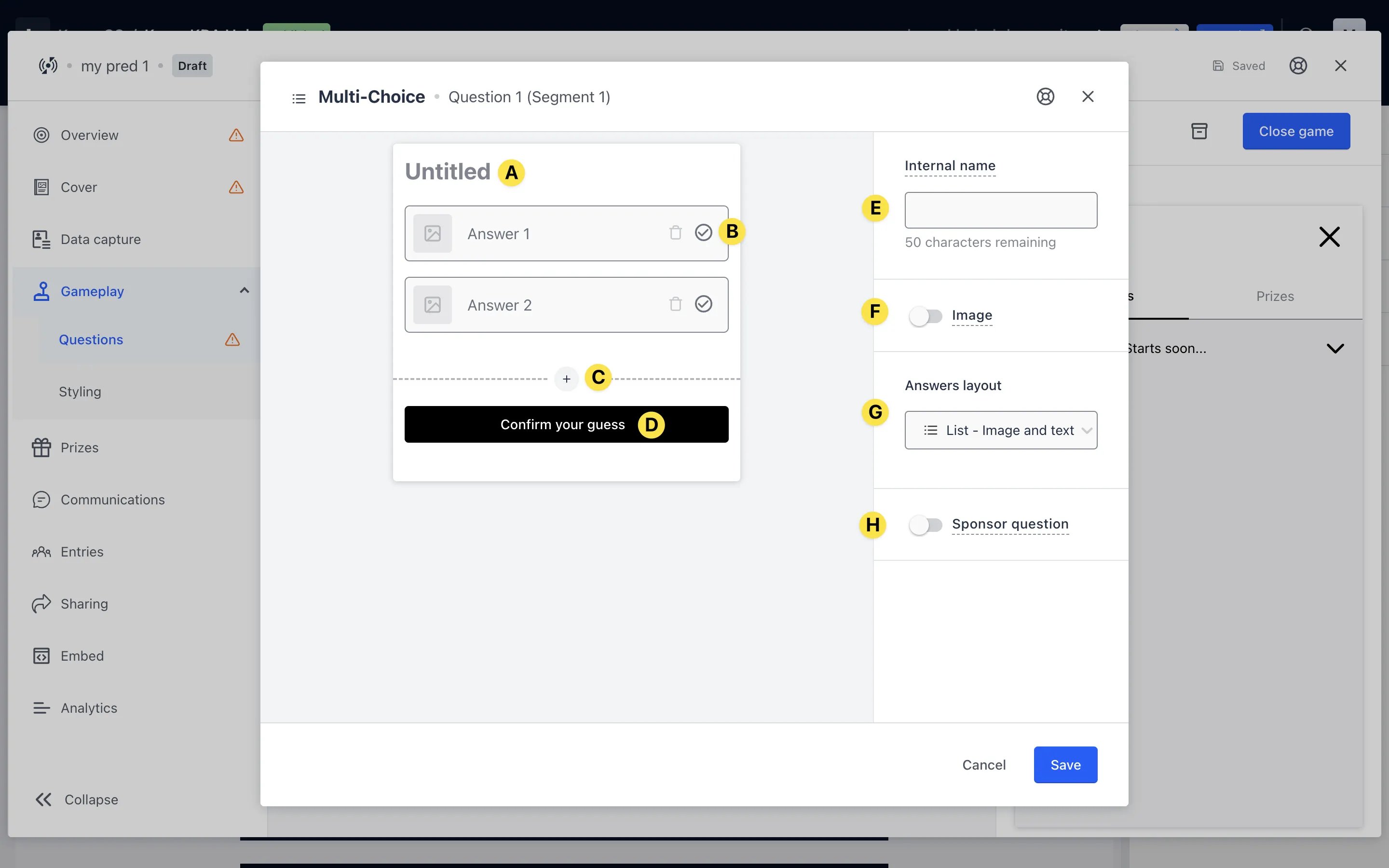The width and height of the screenshot is (1389, 868).
Task: Mark Answer 2 as correct checkmark
Action: 703,304
